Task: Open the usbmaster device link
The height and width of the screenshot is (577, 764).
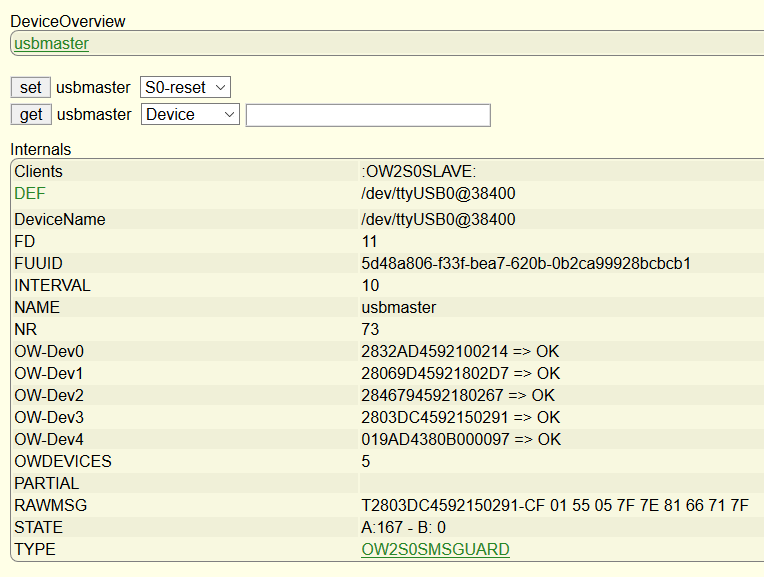Action: click(51, 43)
